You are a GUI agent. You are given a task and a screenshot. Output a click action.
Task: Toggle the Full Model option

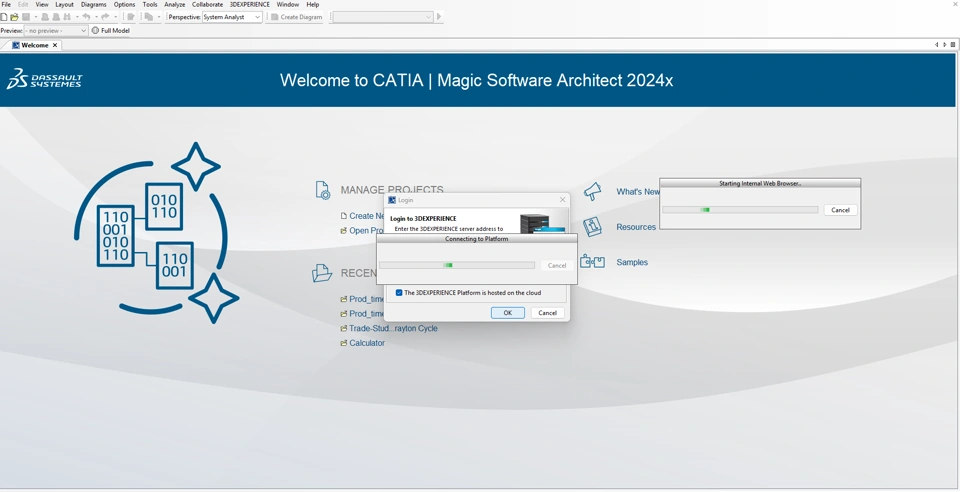click(111, 31)
